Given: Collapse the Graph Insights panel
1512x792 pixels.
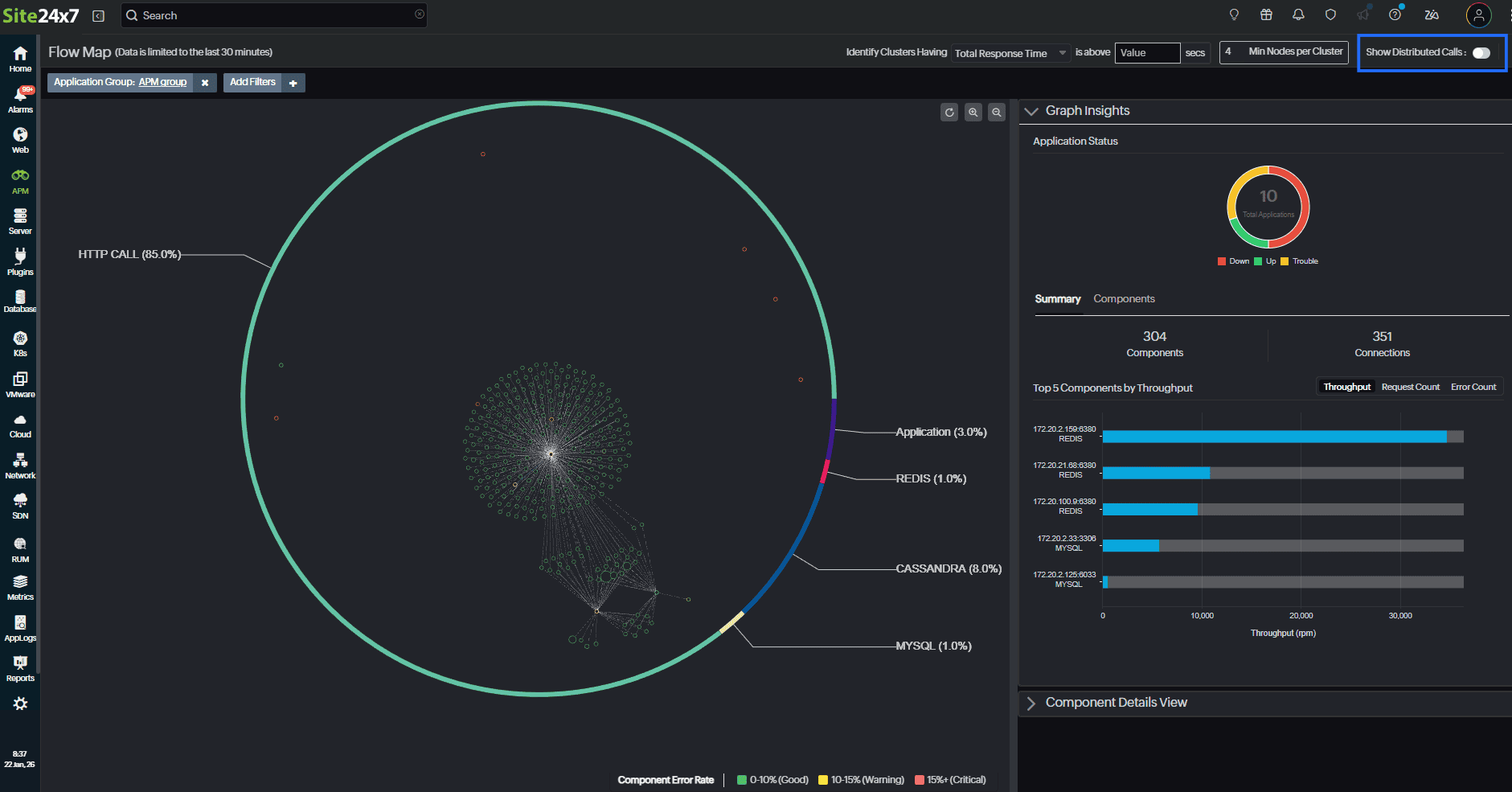Looking at the screenshot, I should tap(1032, 111).
